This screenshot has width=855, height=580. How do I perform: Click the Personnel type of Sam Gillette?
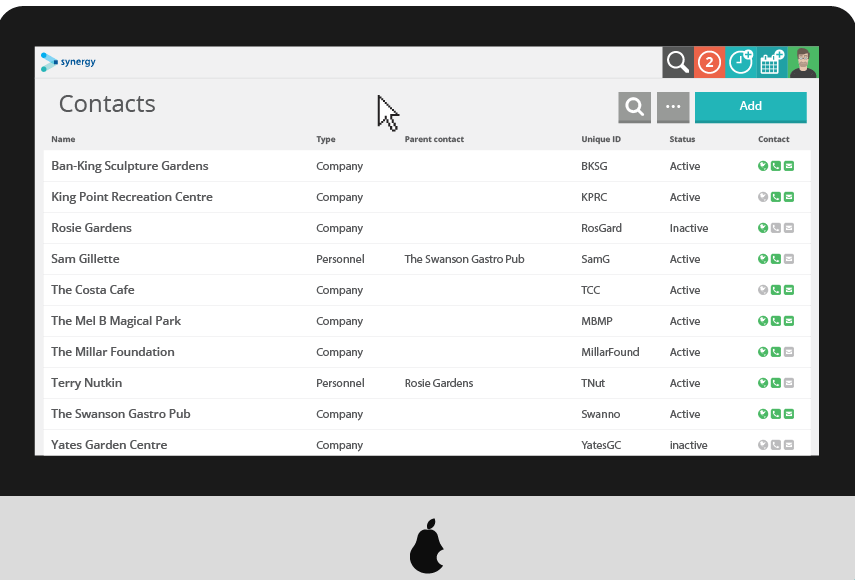(x=340, y=259)
